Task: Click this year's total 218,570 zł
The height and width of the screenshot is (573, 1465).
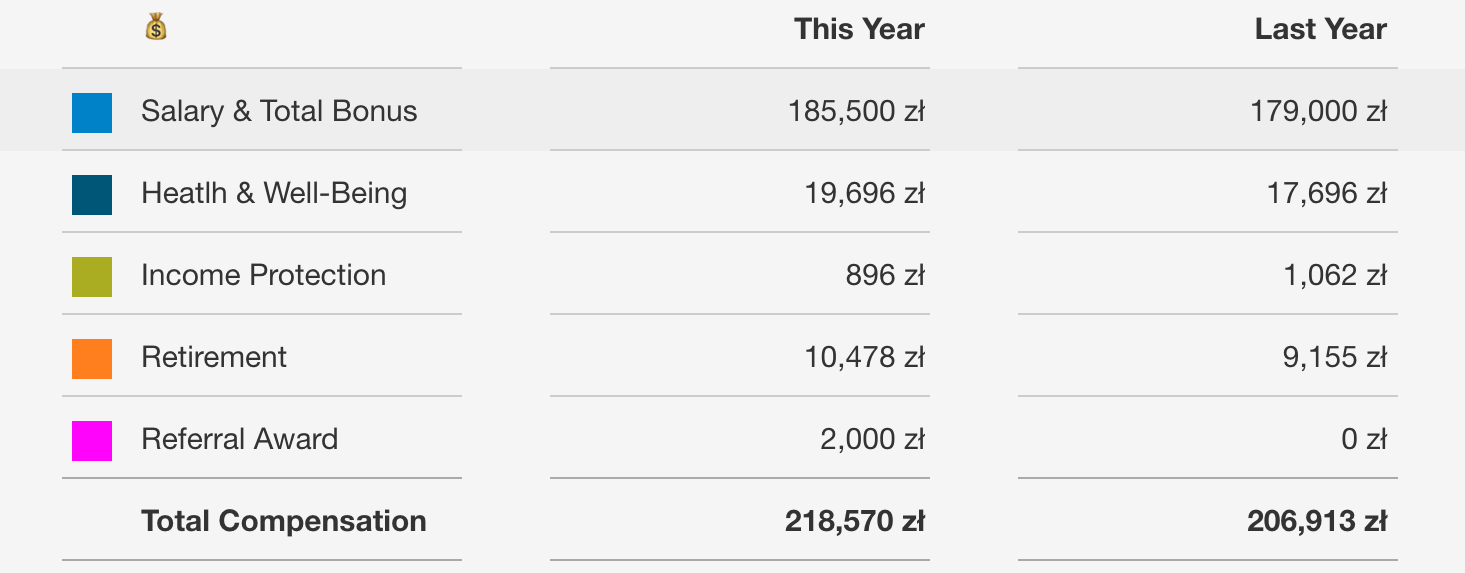Action: pos(855,521)
